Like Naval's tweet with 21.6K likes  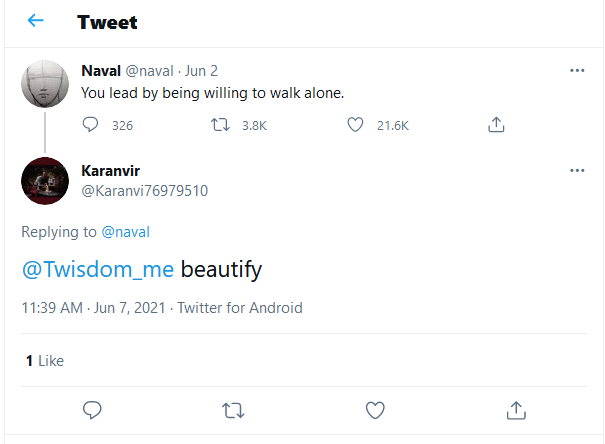(x=355, y=126)
